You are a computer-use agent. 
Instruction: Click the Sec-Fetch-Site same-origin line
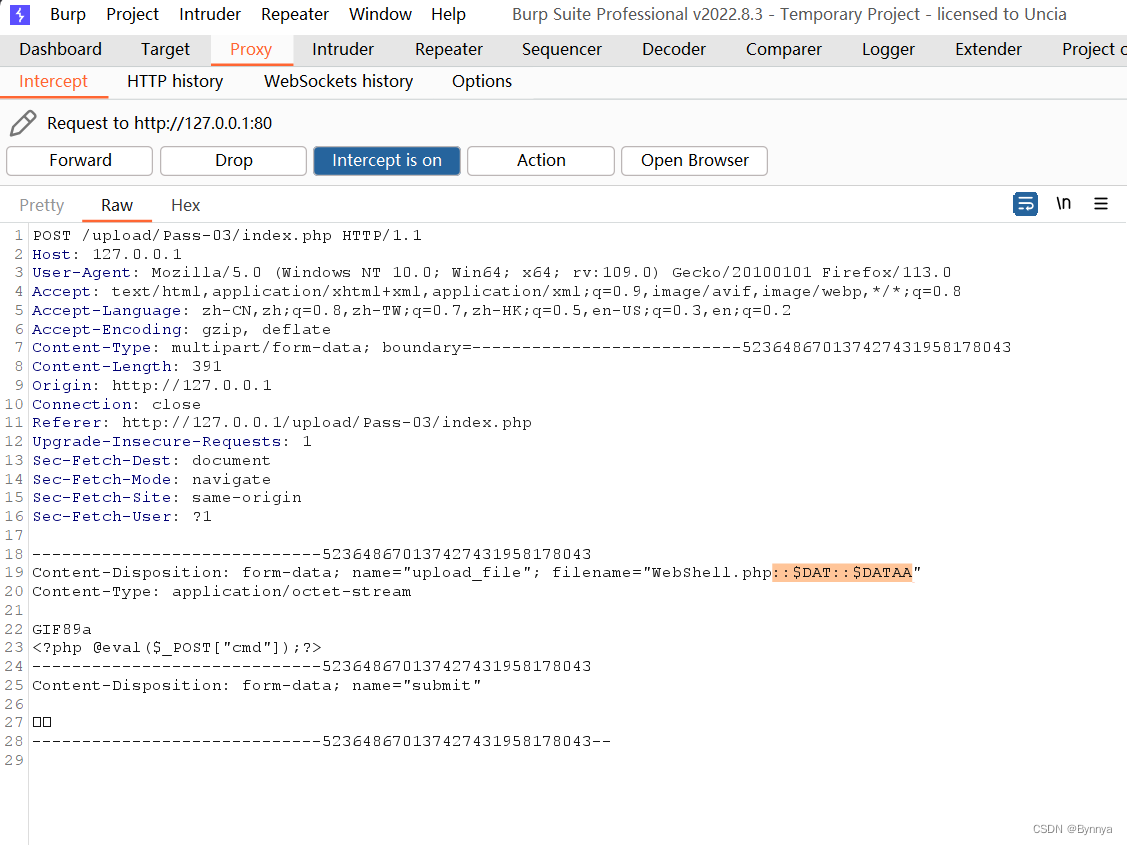coord(167,497)
